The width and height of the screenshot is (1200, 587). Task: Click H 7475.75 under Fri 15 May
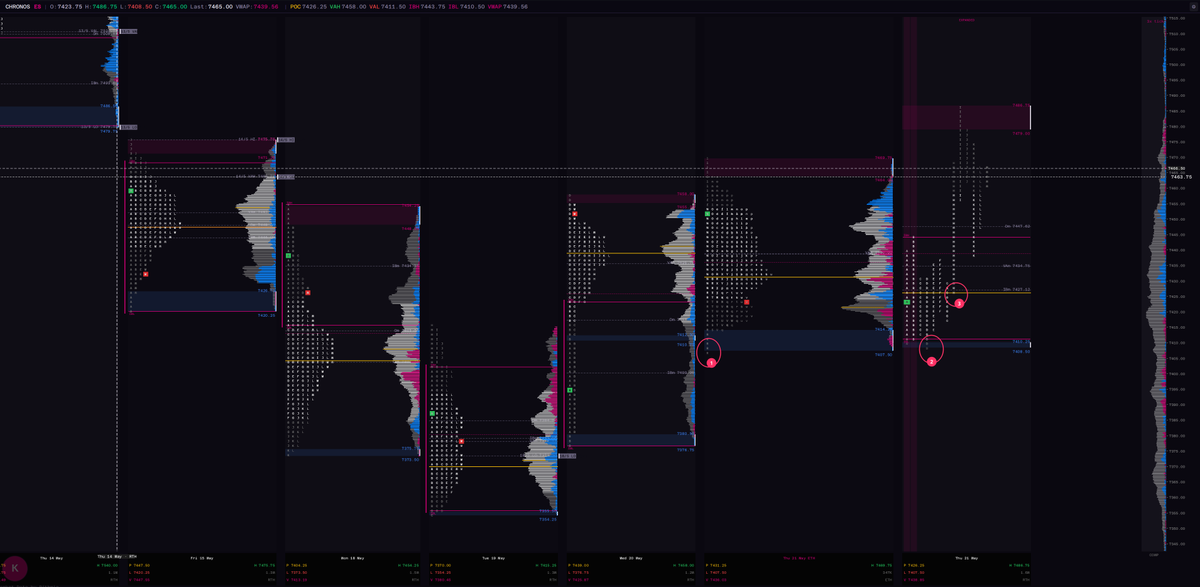click(x=264, y=565)
